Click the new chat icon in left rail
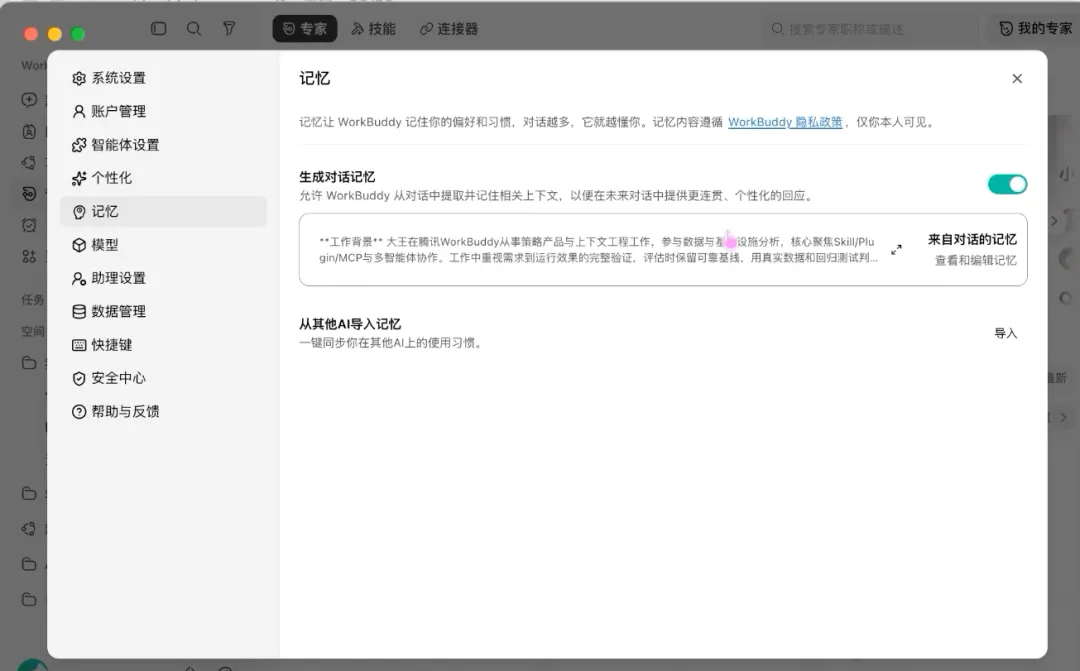The image size is (1080, 671). (x=29, y=99)
